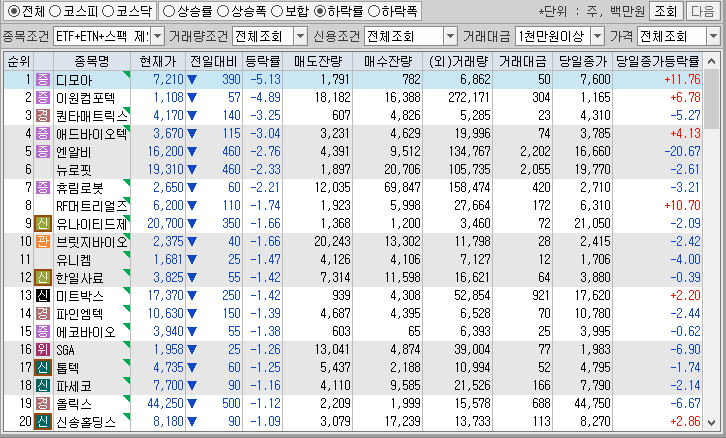Click the vertical scrollbar thumb
The image size is (726, 438).
tap(712, 99)
